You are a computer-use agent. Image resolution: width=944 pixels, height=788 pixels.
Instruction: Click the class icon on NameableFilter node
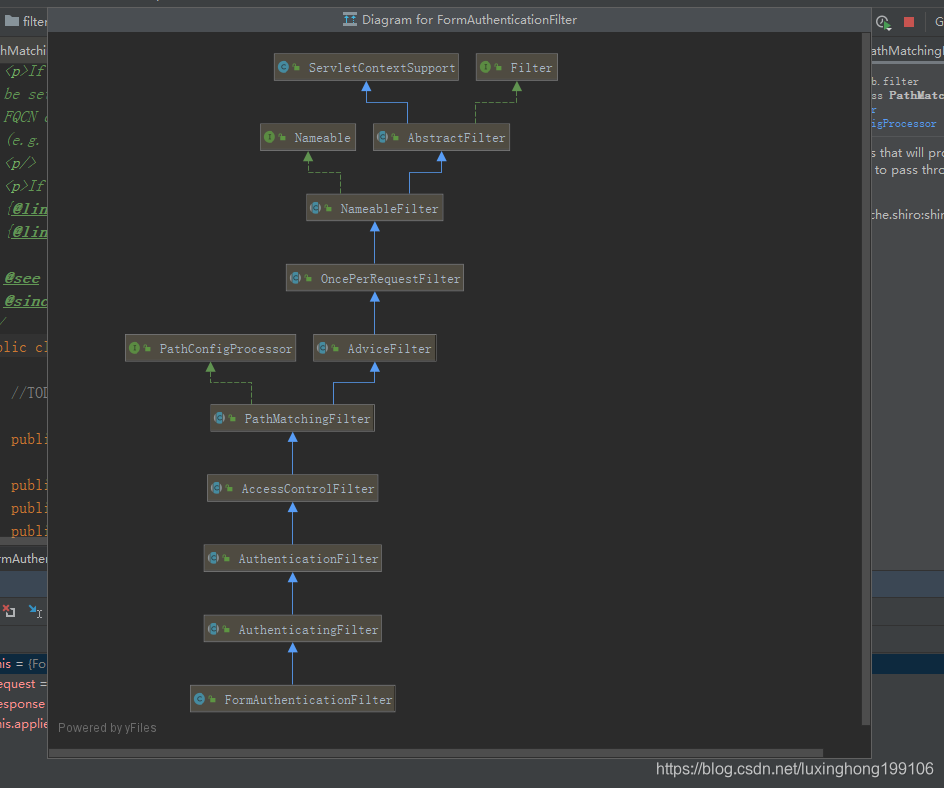point(316,208)
